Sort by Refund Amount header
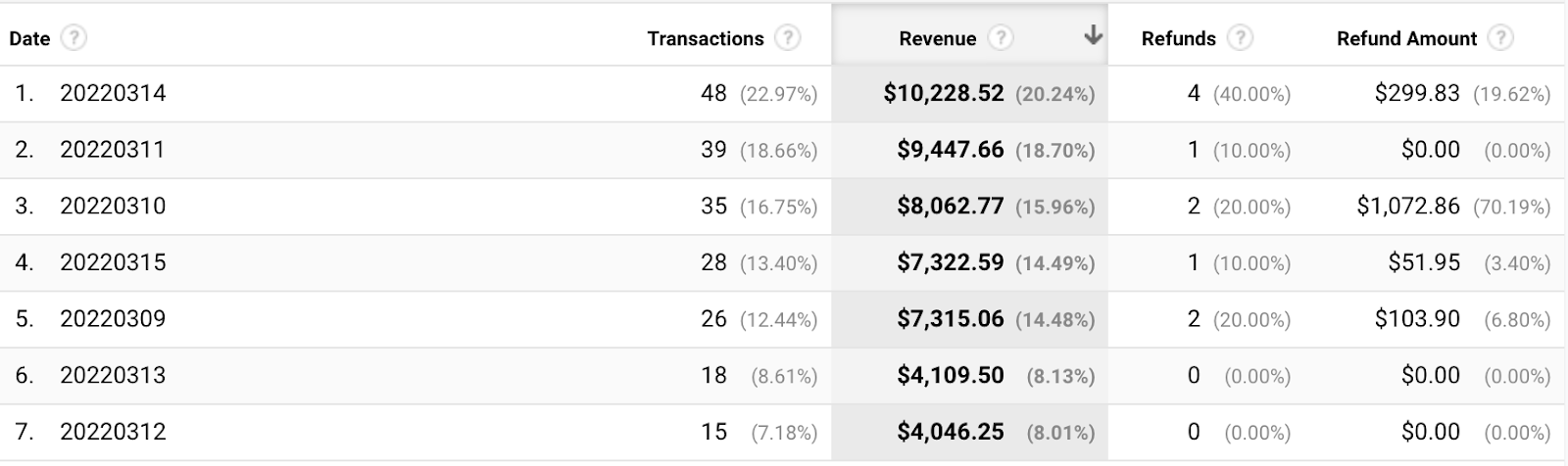Screen dimensions: 1568x466 (1406, 38)
